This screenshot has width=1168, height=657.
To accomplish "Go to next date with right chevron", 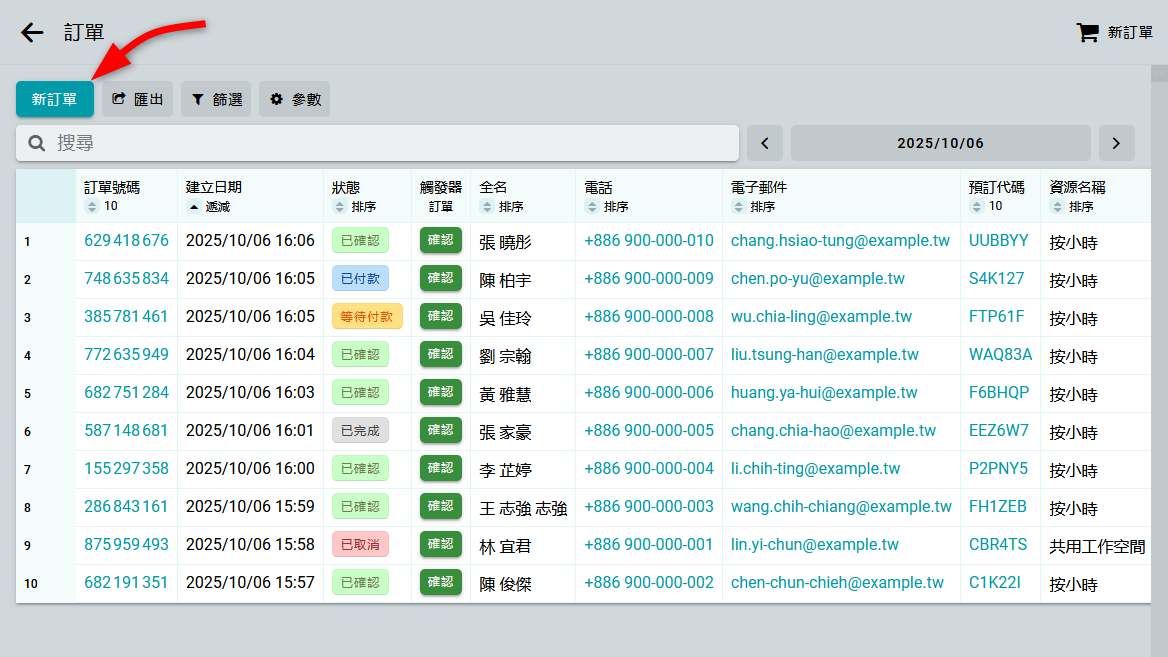I will click(1116, 143).
